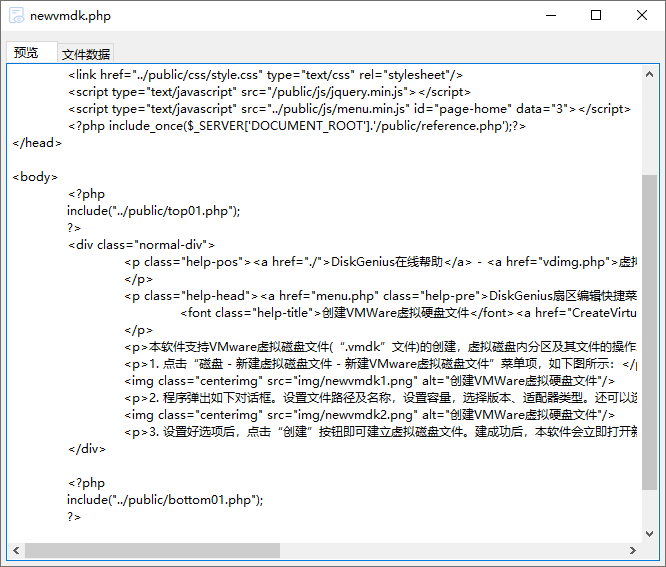Click the horizontal scrollbar thumb

coord(152,550)
